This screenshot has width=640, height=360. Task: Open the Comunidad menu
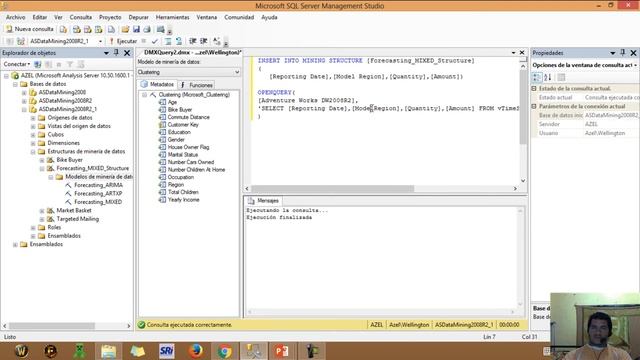[x=239, y=17]
